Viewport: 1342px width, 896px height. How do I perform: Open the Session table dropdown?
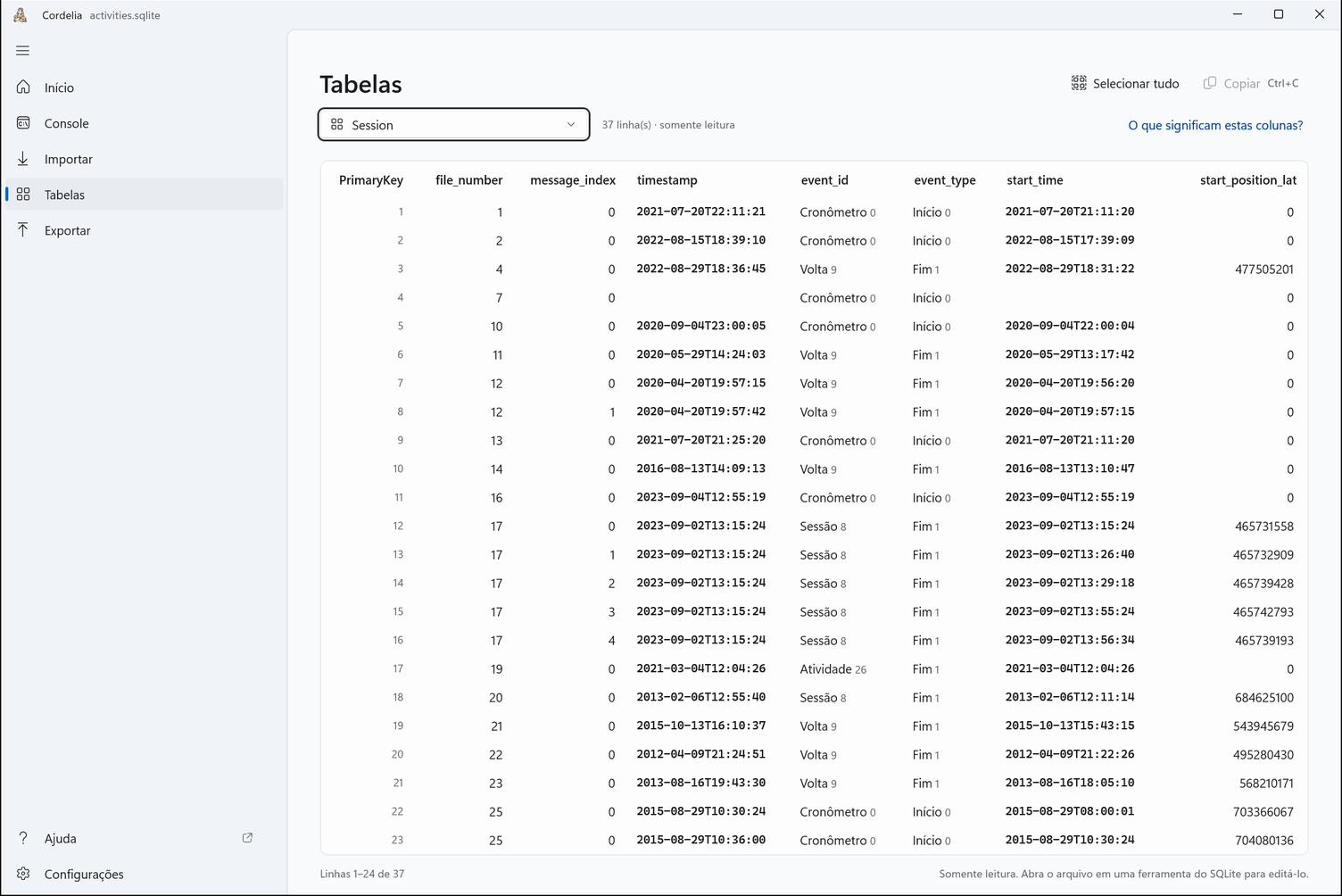tap(453, 125)
